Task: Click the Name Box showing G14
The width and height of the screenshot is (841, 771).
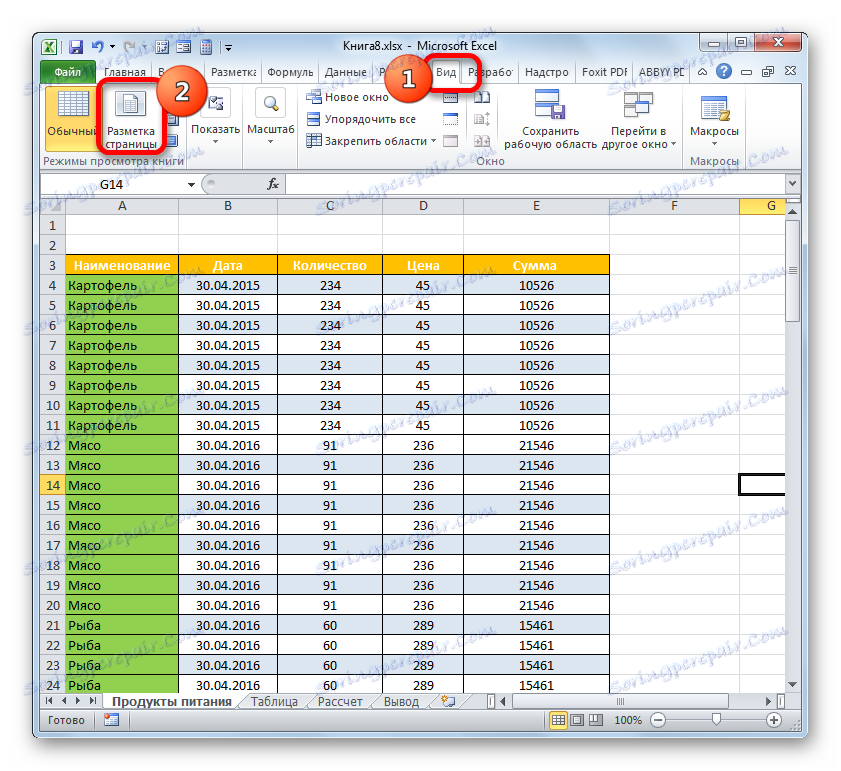Action: click(x=112, y=185)
